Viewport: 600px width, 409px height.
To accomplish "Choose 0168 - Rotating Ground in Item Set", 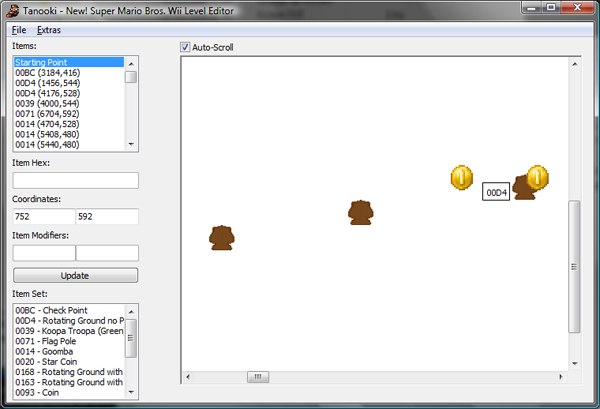I will point(69,372).
